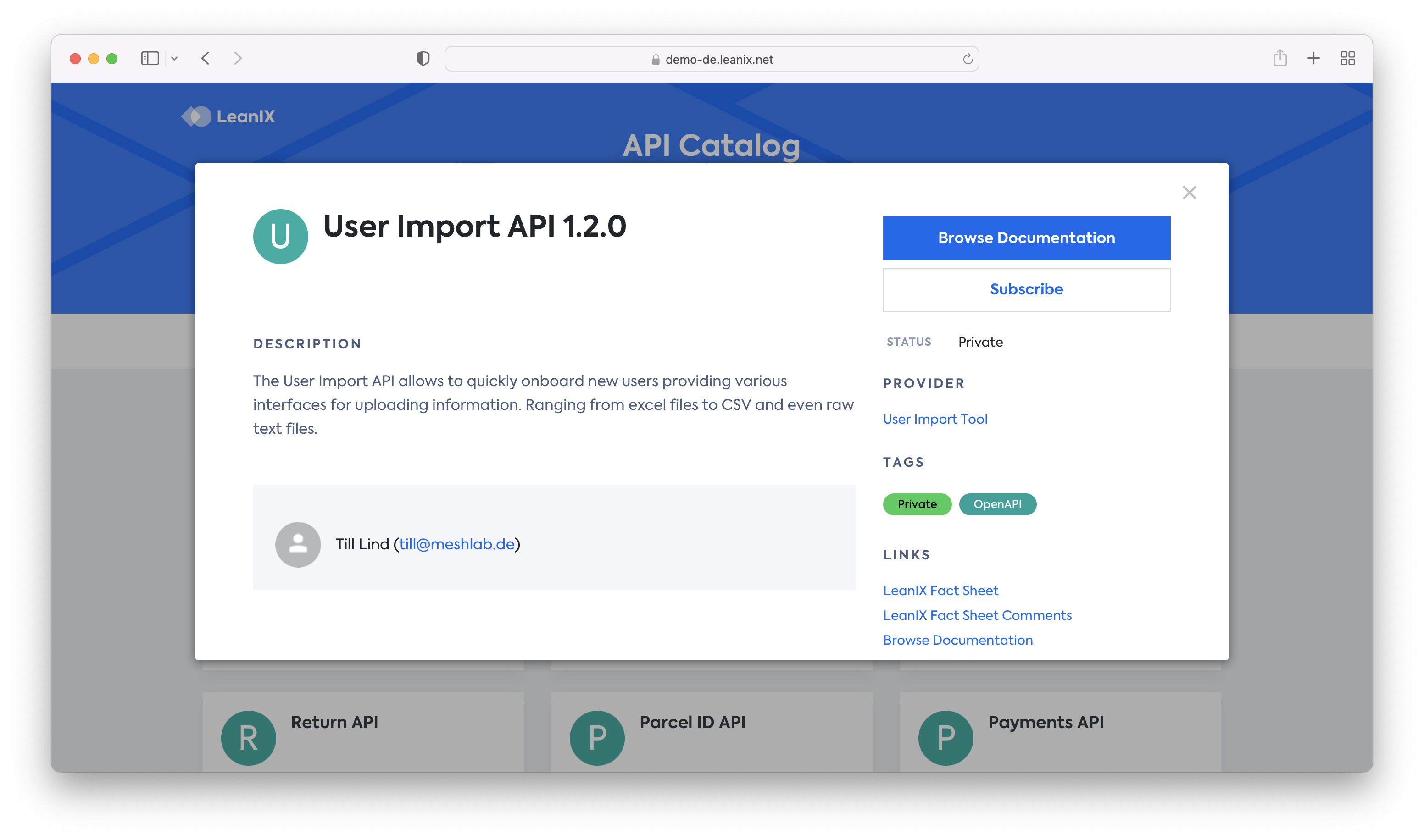Click the Safari sidebar toggle icon

coord(150,58)
